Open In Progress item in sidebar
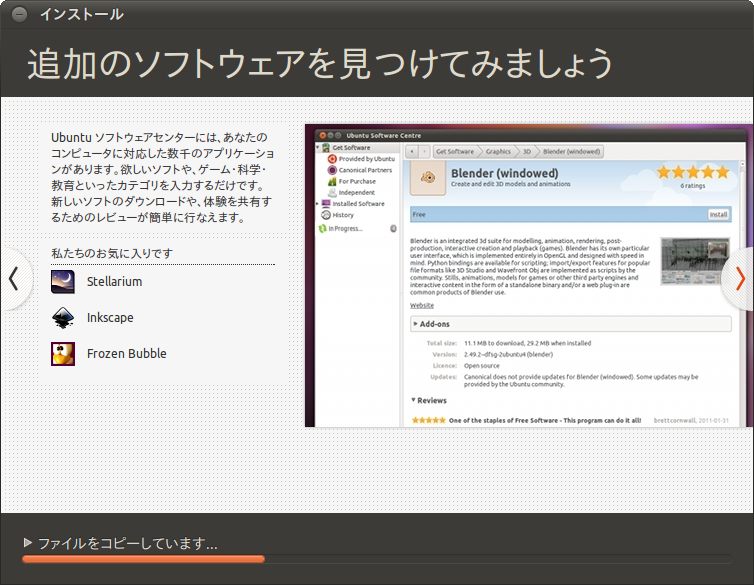This screenshot has height=585, width=754. tap(345, 228)
